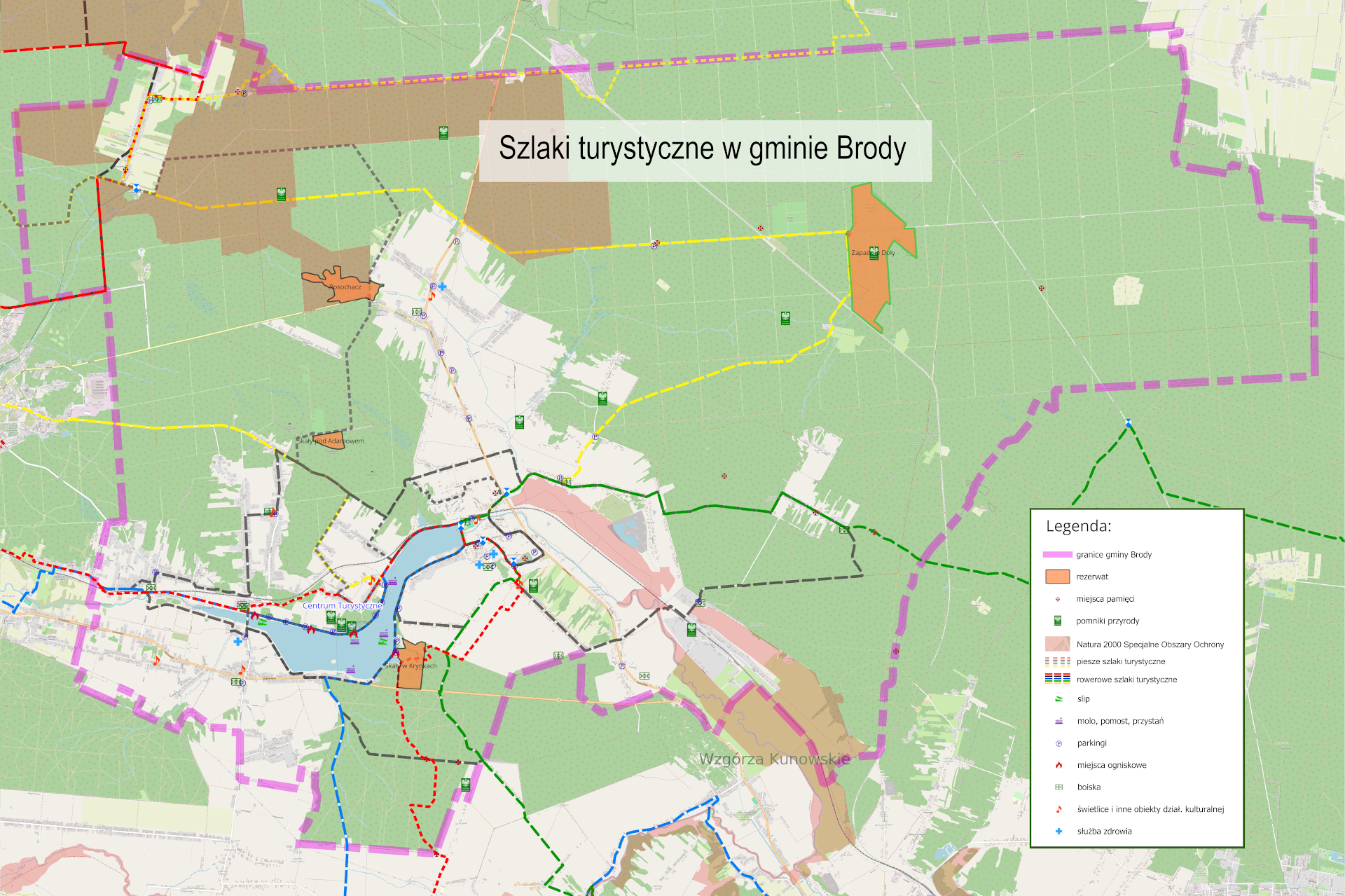Click the piesze szlaki turystyczne line sample in the legend
1345x896 pixels.
point(1057,661)
